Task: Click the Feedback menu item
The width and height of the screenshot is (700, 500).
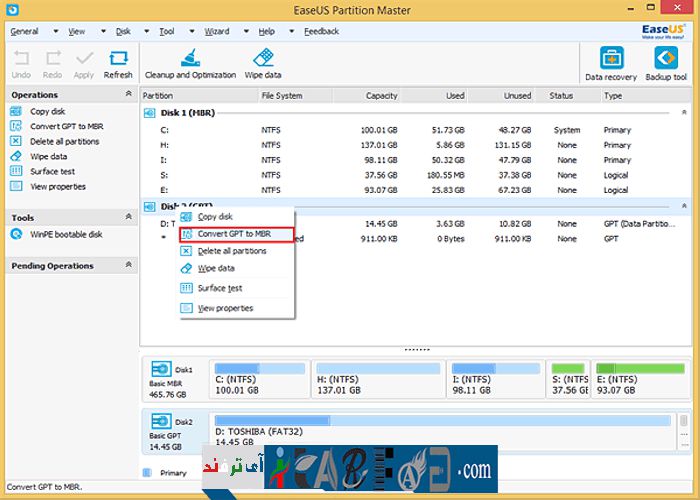Action: (x=321, y=31)
